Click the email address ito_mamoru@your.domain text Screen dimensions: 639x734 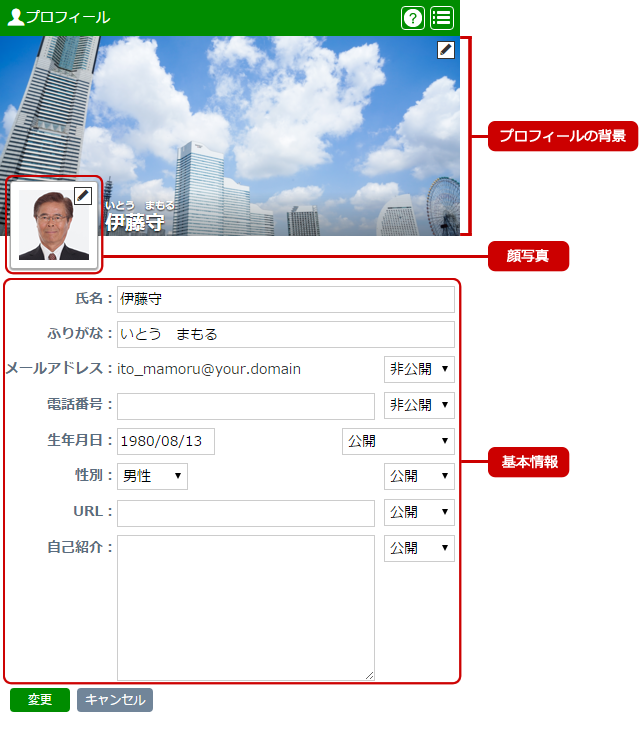pyautogui.click(x=209, y=369)
